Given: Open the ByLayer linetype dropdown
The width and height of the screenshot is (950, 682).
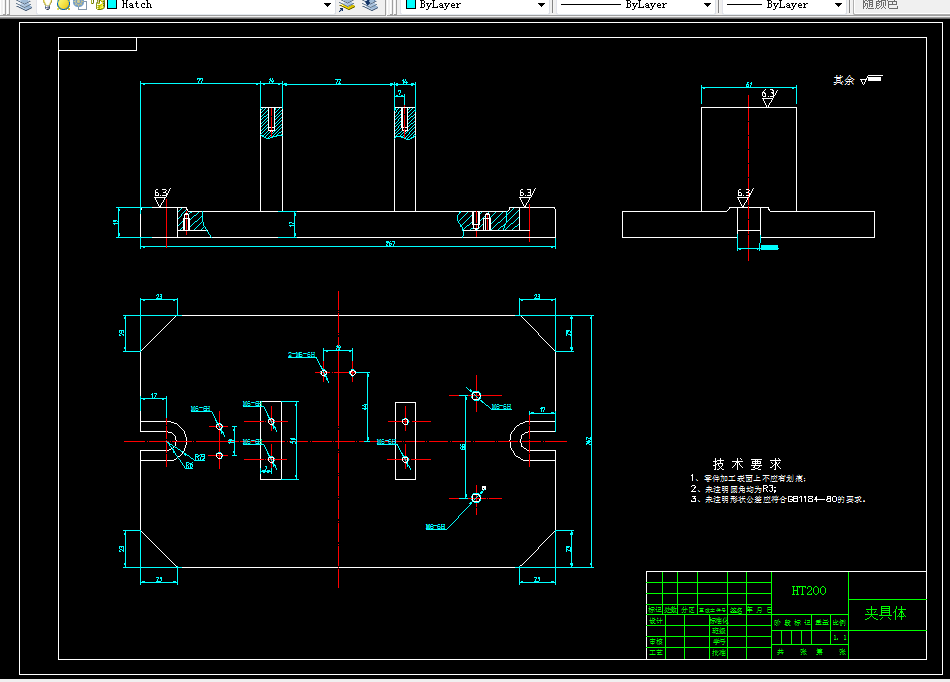Looking at the screenshot, I should (707, 5).
